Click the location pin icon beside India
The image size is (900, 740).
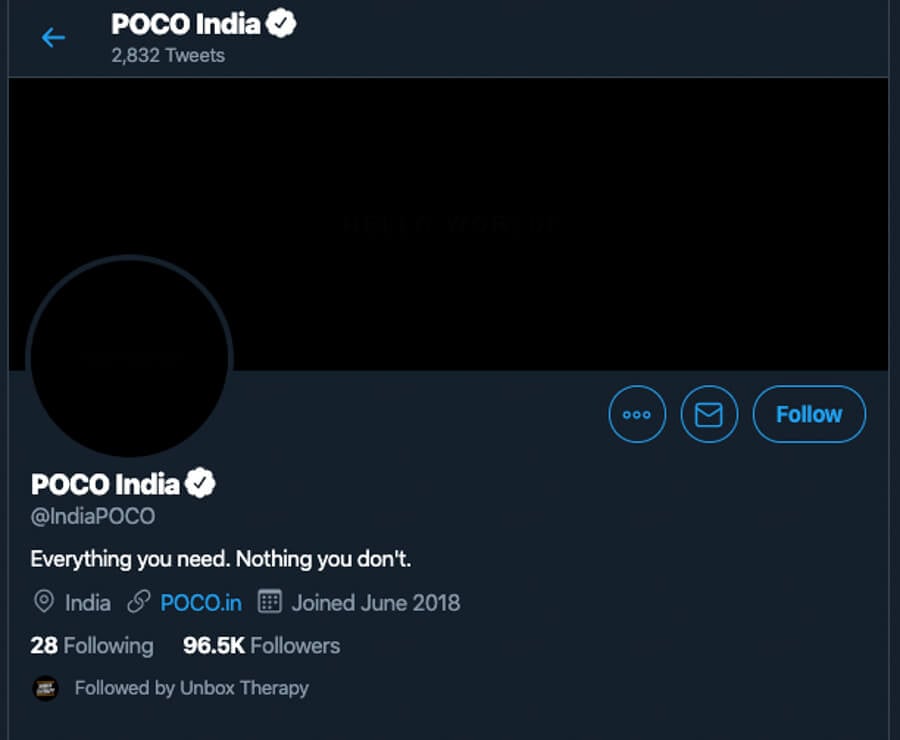[43, 603]
